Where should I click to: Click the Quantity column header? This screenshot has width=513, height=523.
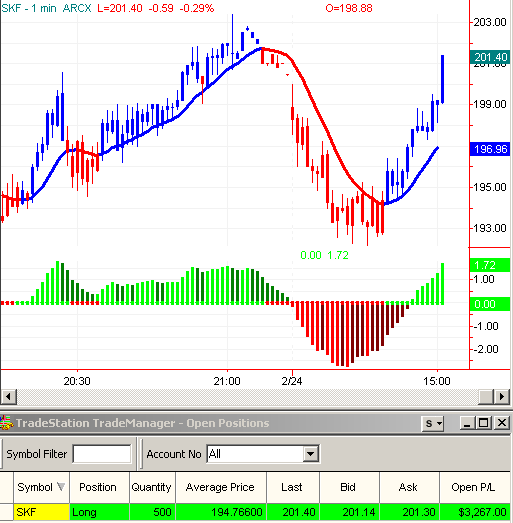point(152,487)
